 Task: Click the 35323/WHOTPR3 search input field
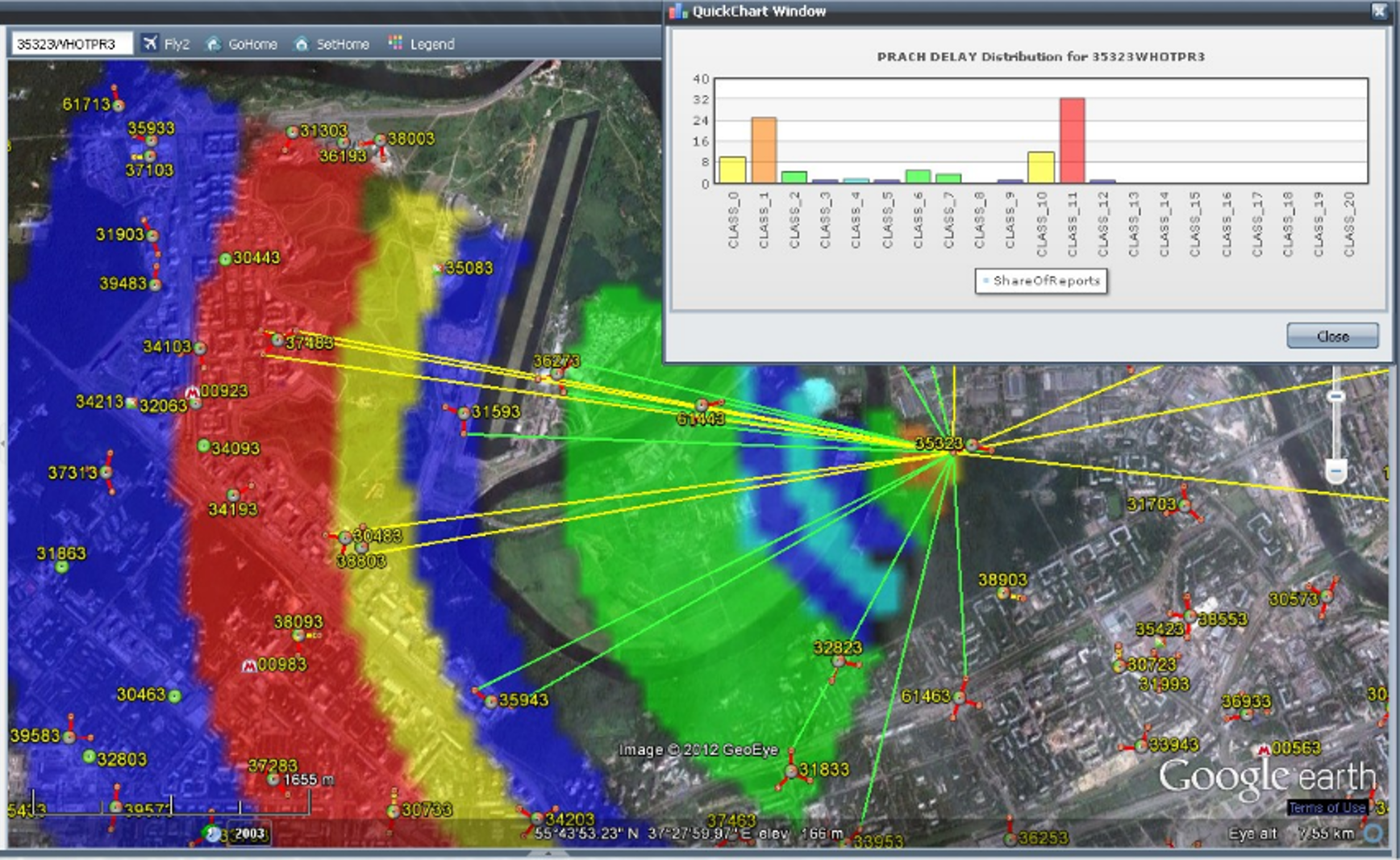tap(71, 44)
